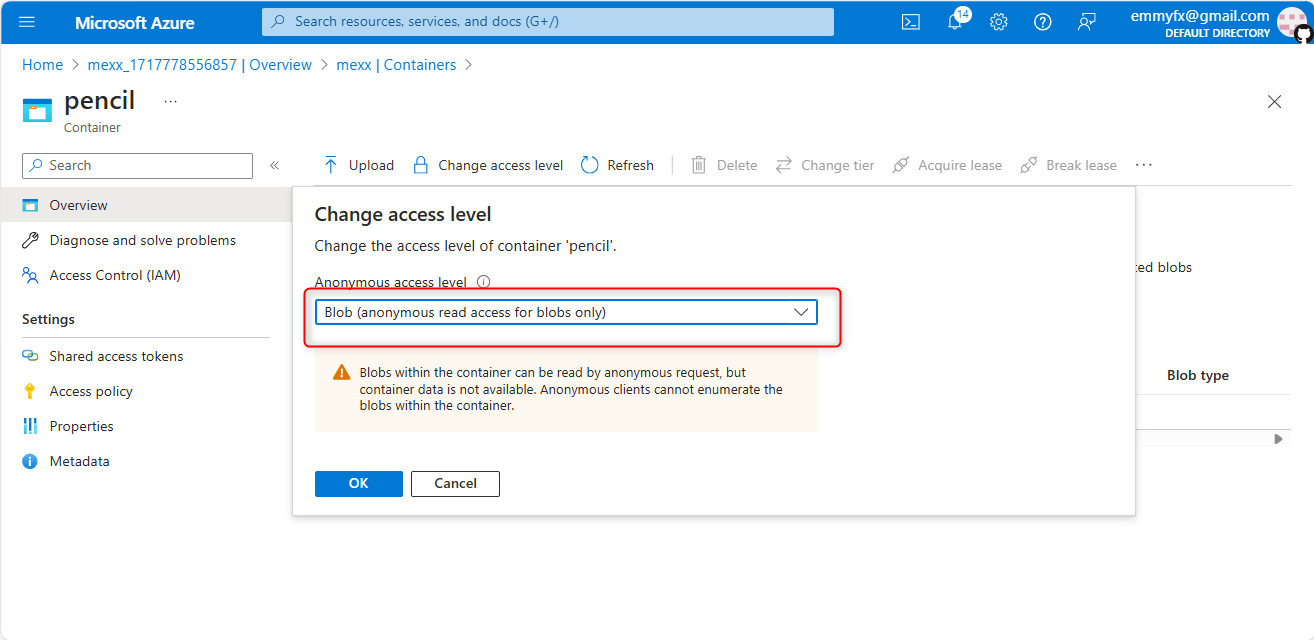Click the account avatar picture
1314x640 pixels.
pos(1293,22)
